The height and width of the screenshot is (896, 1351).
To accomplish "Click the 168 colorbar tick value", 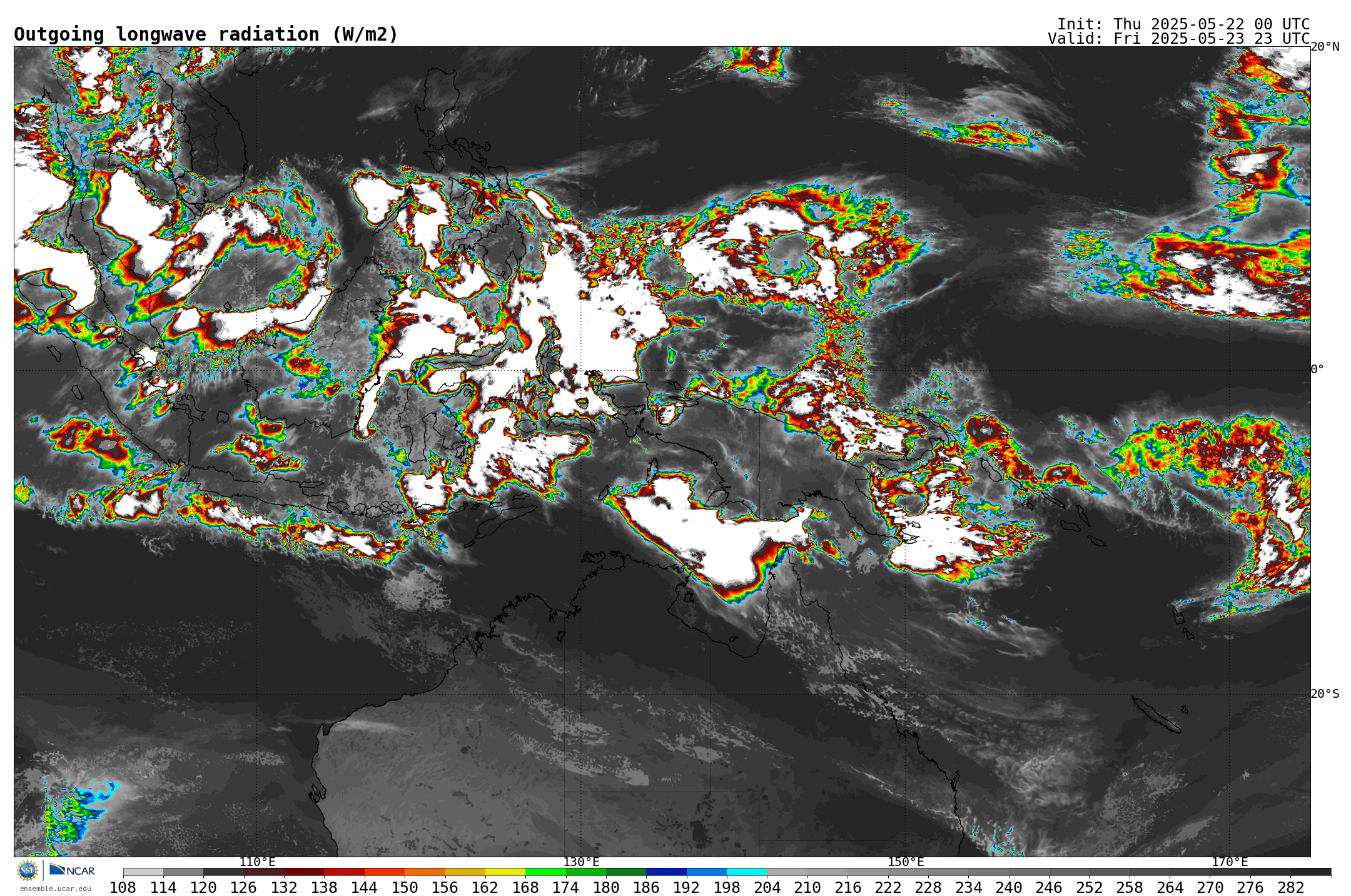I will [x=525, y=888].
